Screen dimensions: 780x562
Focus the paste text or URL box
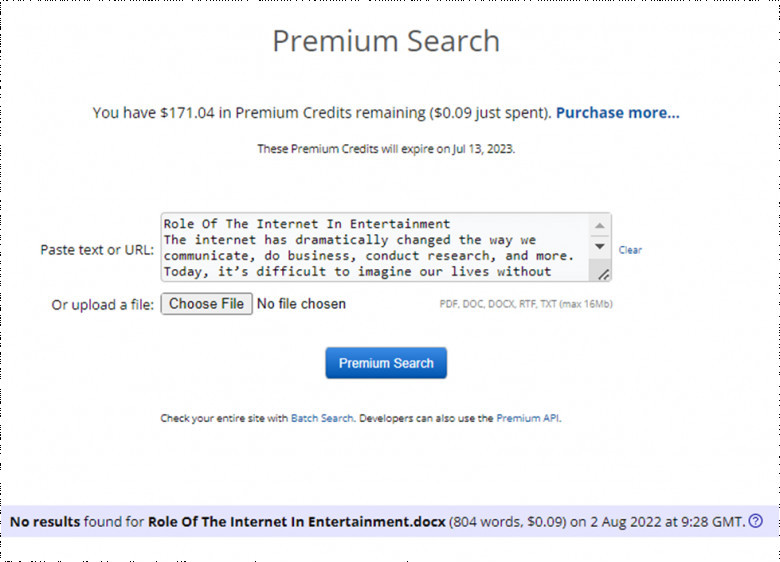point(375,247)
